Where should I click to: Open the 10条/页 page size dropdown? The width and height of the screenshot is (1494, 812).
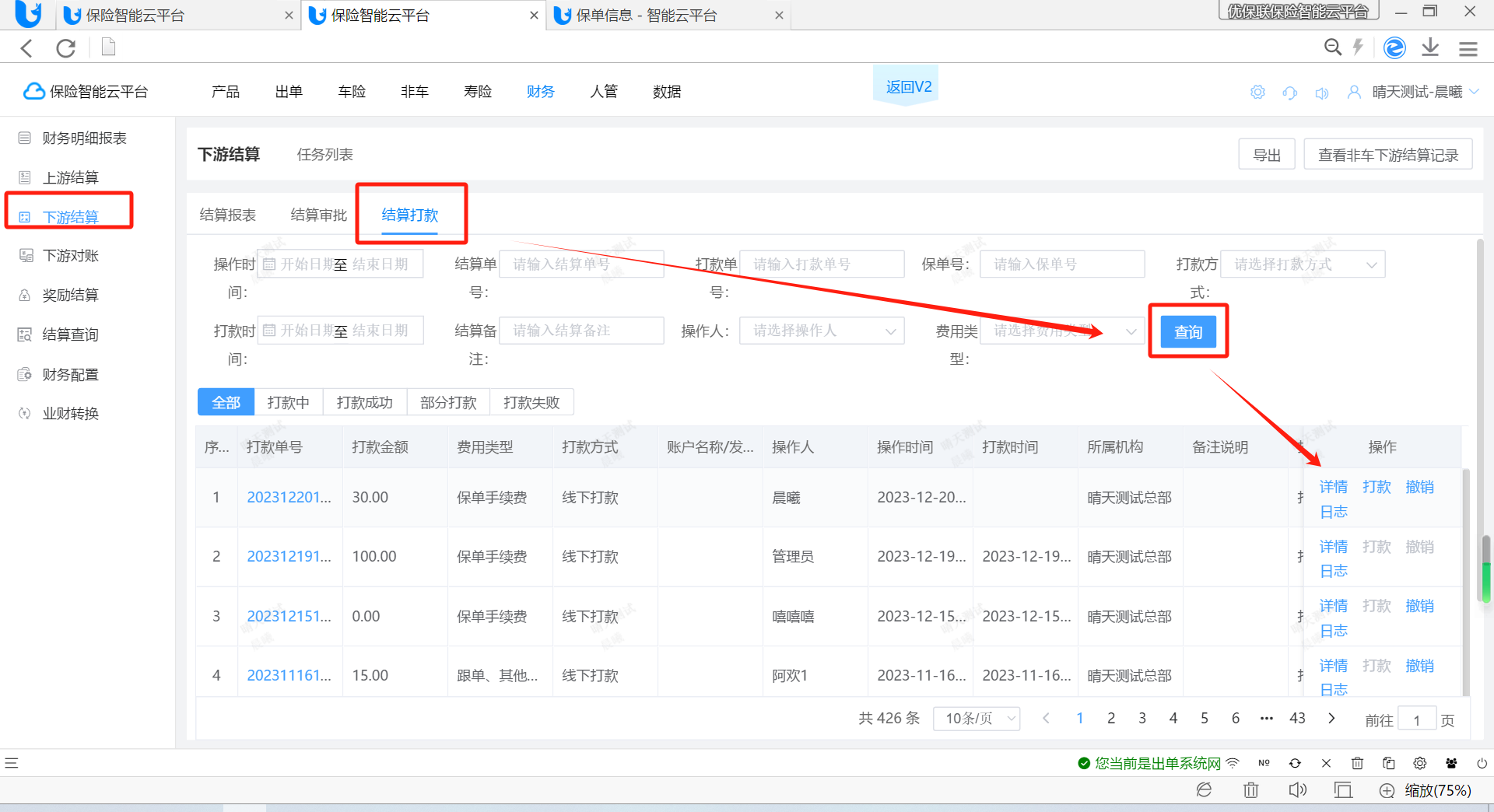tap(977, 719)
